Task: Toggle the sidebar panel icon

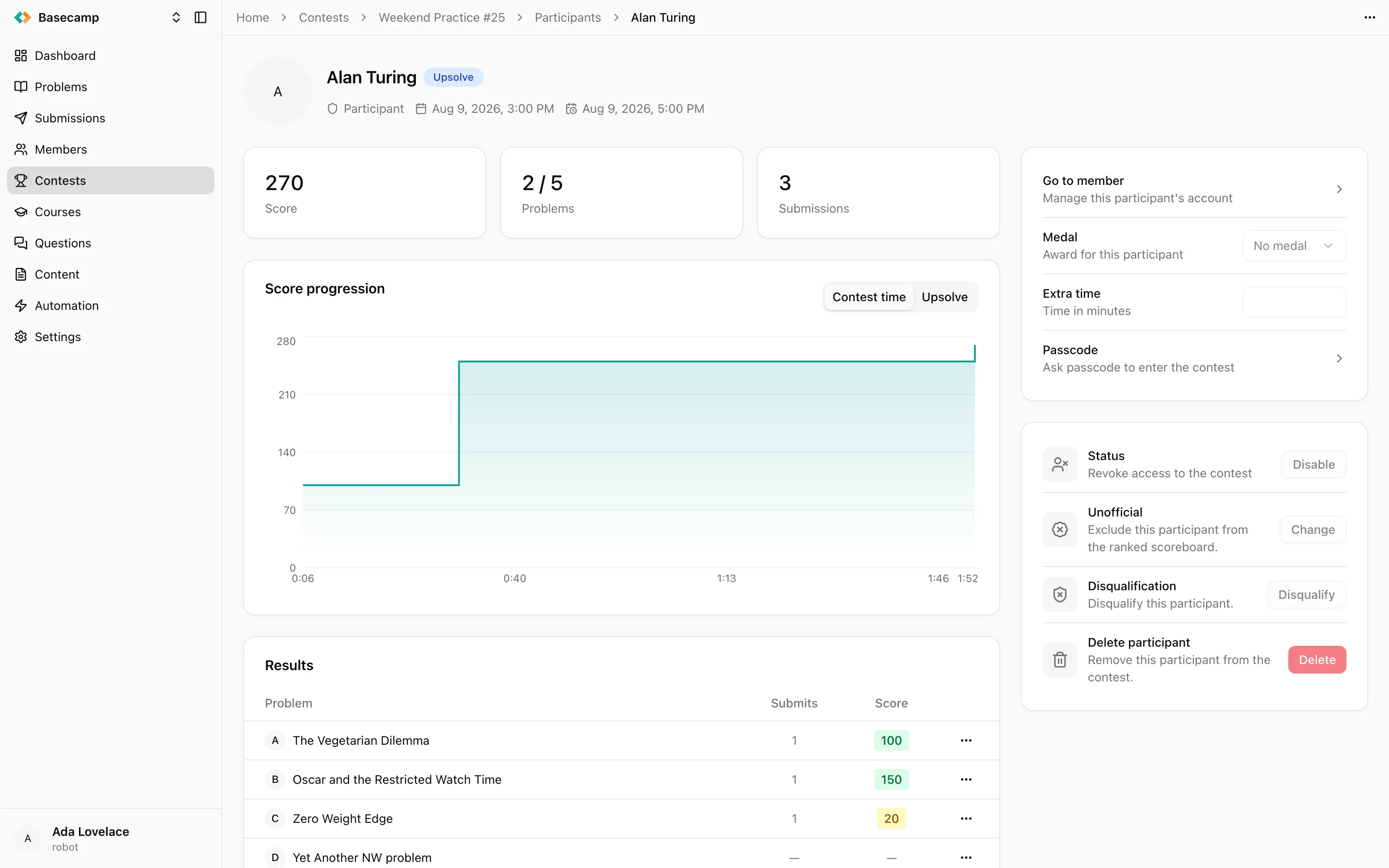Action: [200, 17]
